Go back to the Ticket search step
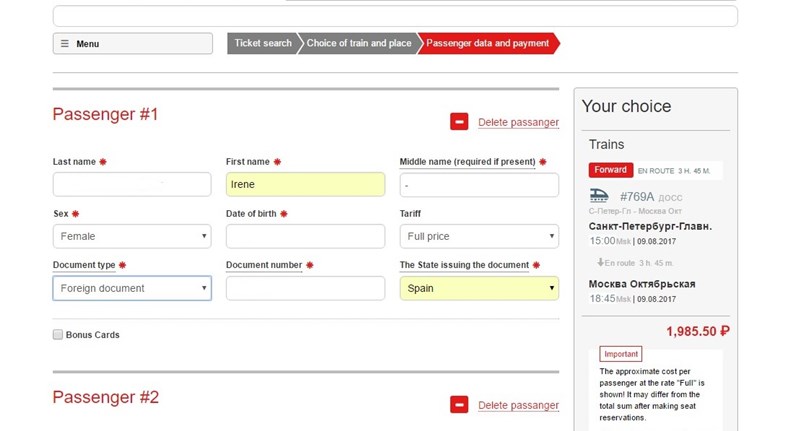Viewport: 800px width, 431px height. (x=261, y=44)
